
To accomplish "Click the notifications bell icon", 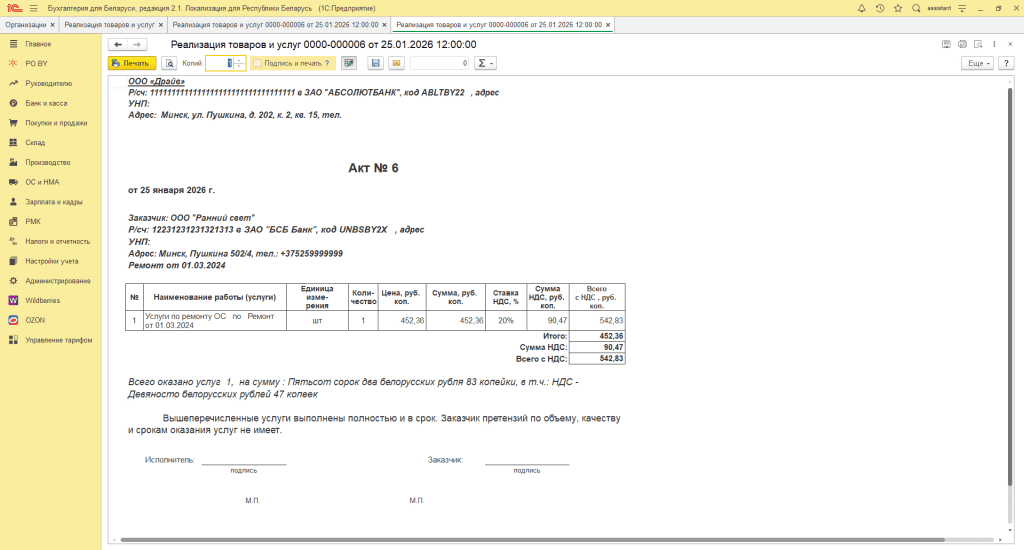I will [862, 8].
